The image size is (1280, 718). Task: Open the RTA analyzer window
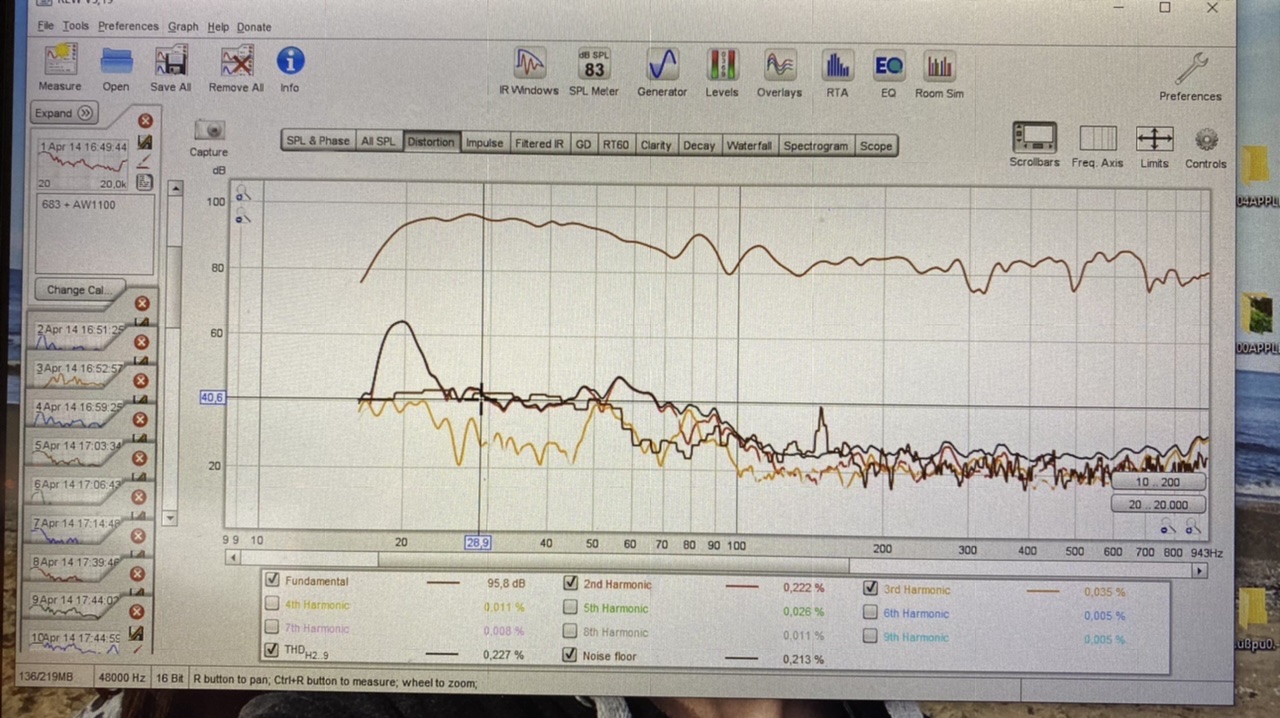point(837,66)
